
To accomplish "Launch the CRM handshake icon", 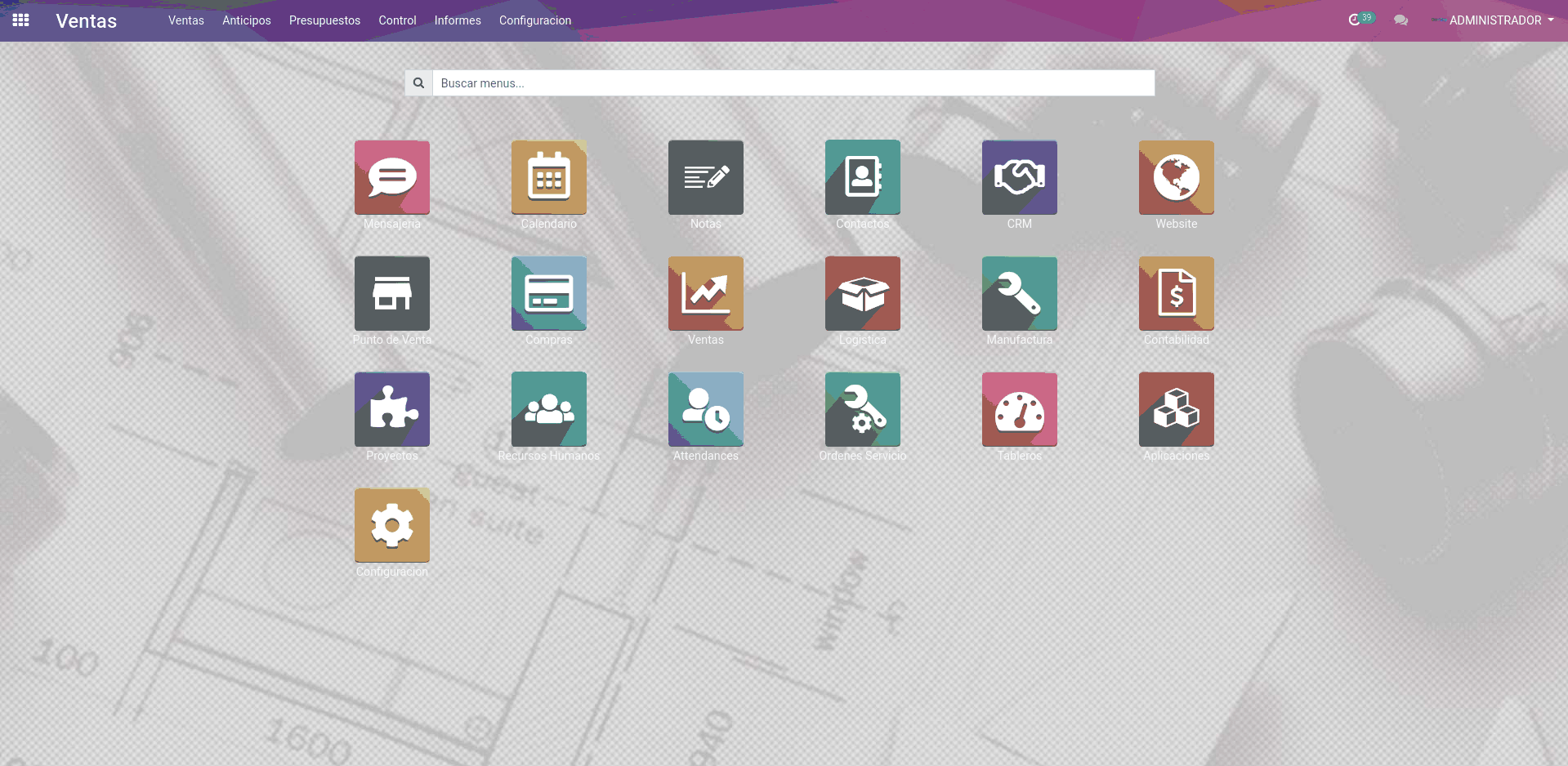I will (x=1020, y=177).
